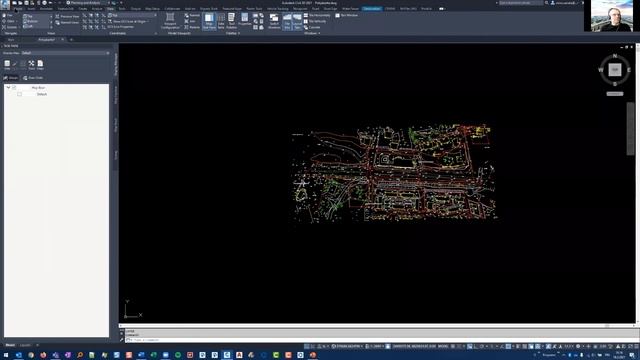Open the Data Table palette

pyautogui.click(x=221, y=21)
